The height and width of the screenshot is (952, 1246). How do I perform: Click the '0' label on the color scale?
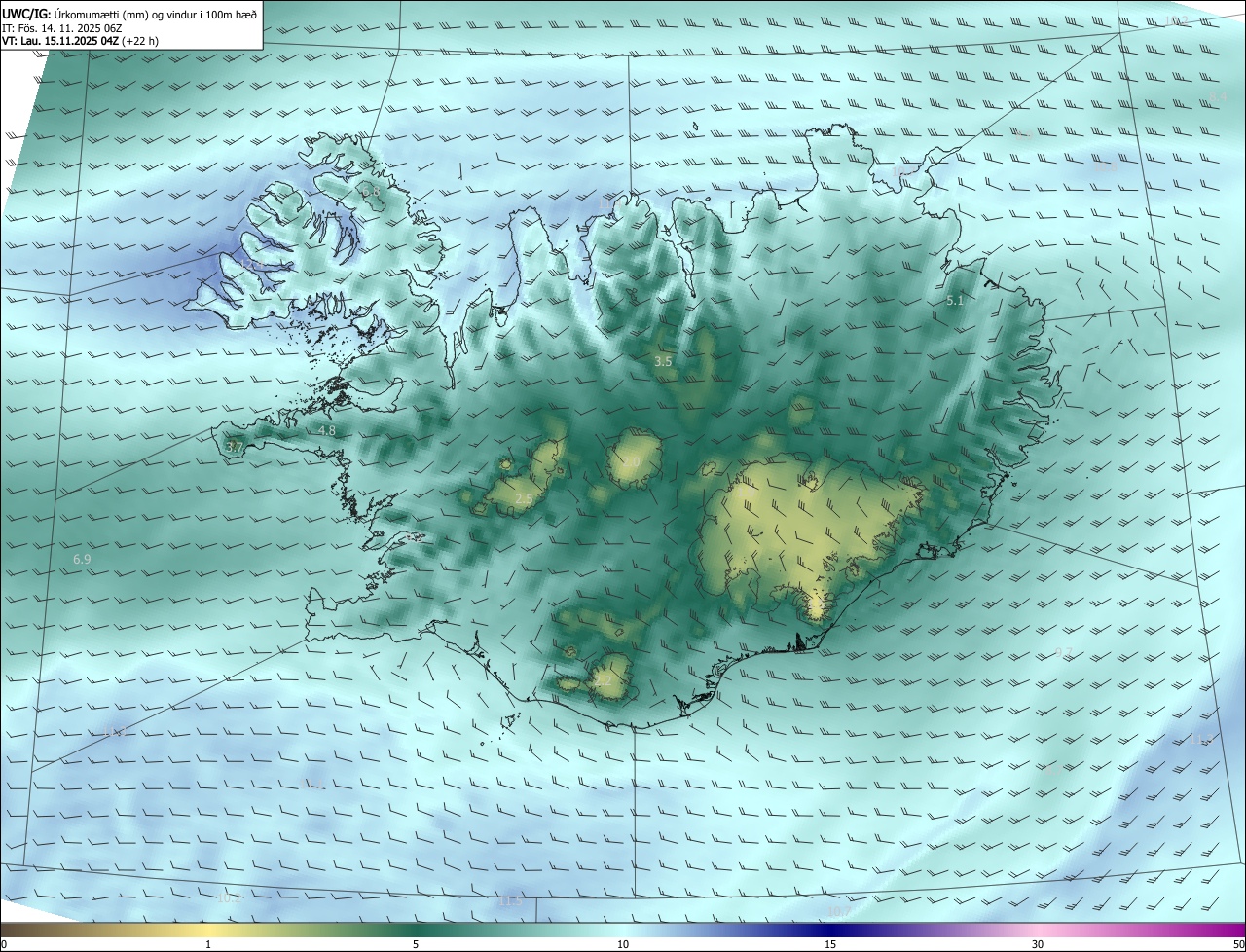4,944
